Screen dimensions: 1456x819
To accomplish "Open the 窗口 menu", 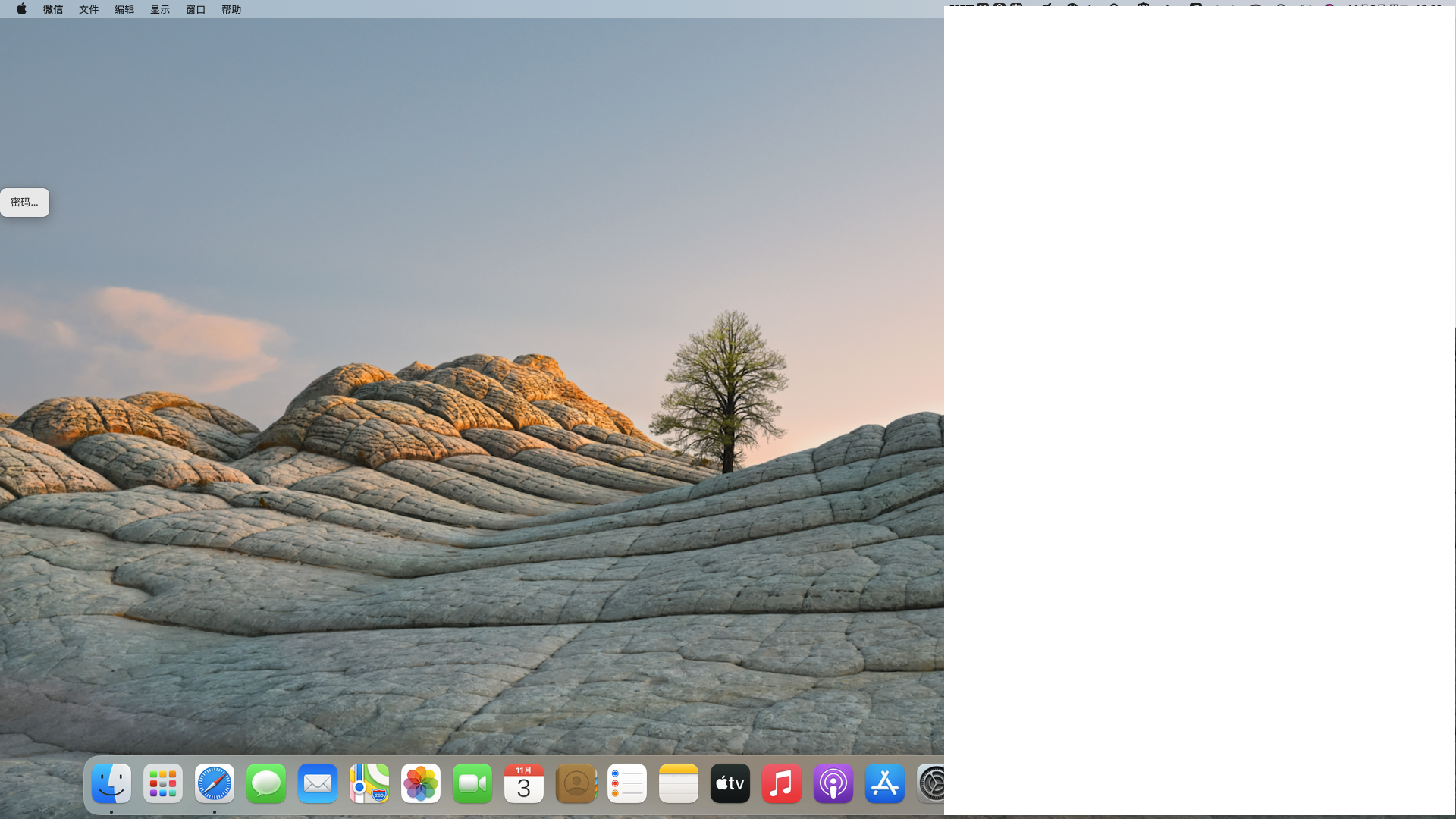I will point(196,9).
